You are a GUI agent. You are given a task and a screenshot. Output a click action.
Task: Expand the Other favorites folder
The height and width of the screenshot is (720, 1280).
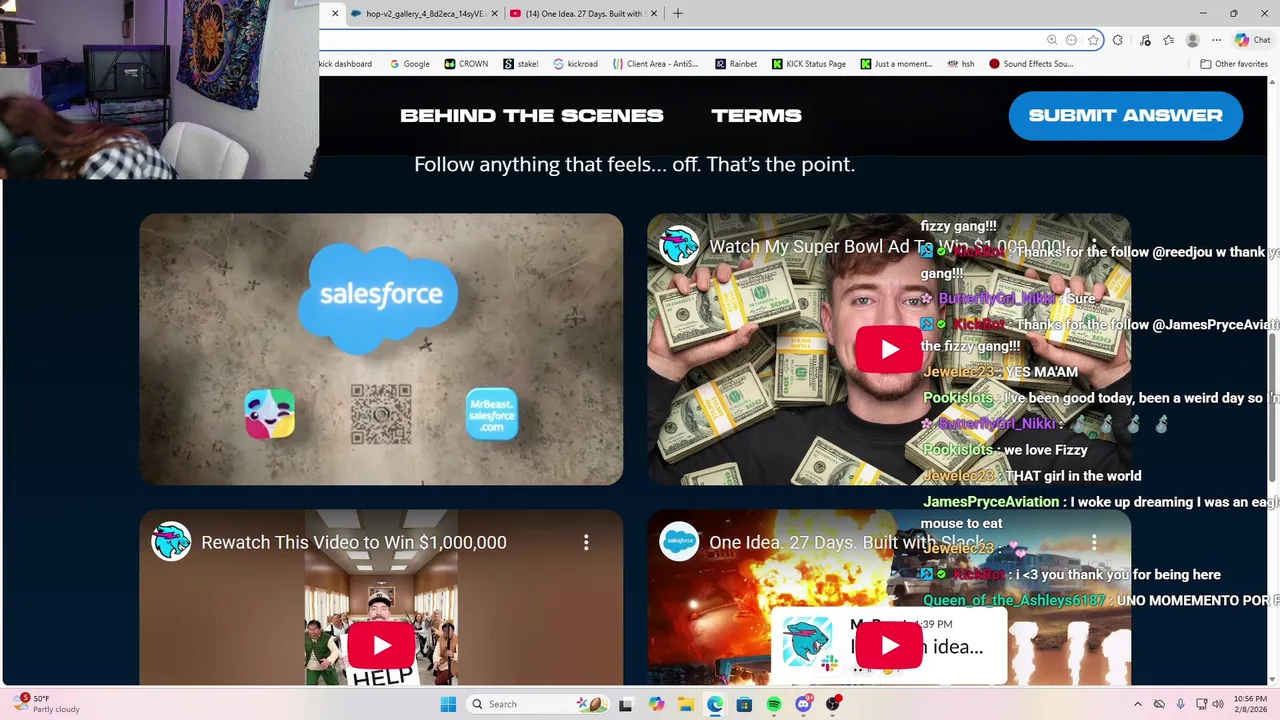pos(1234,64)
